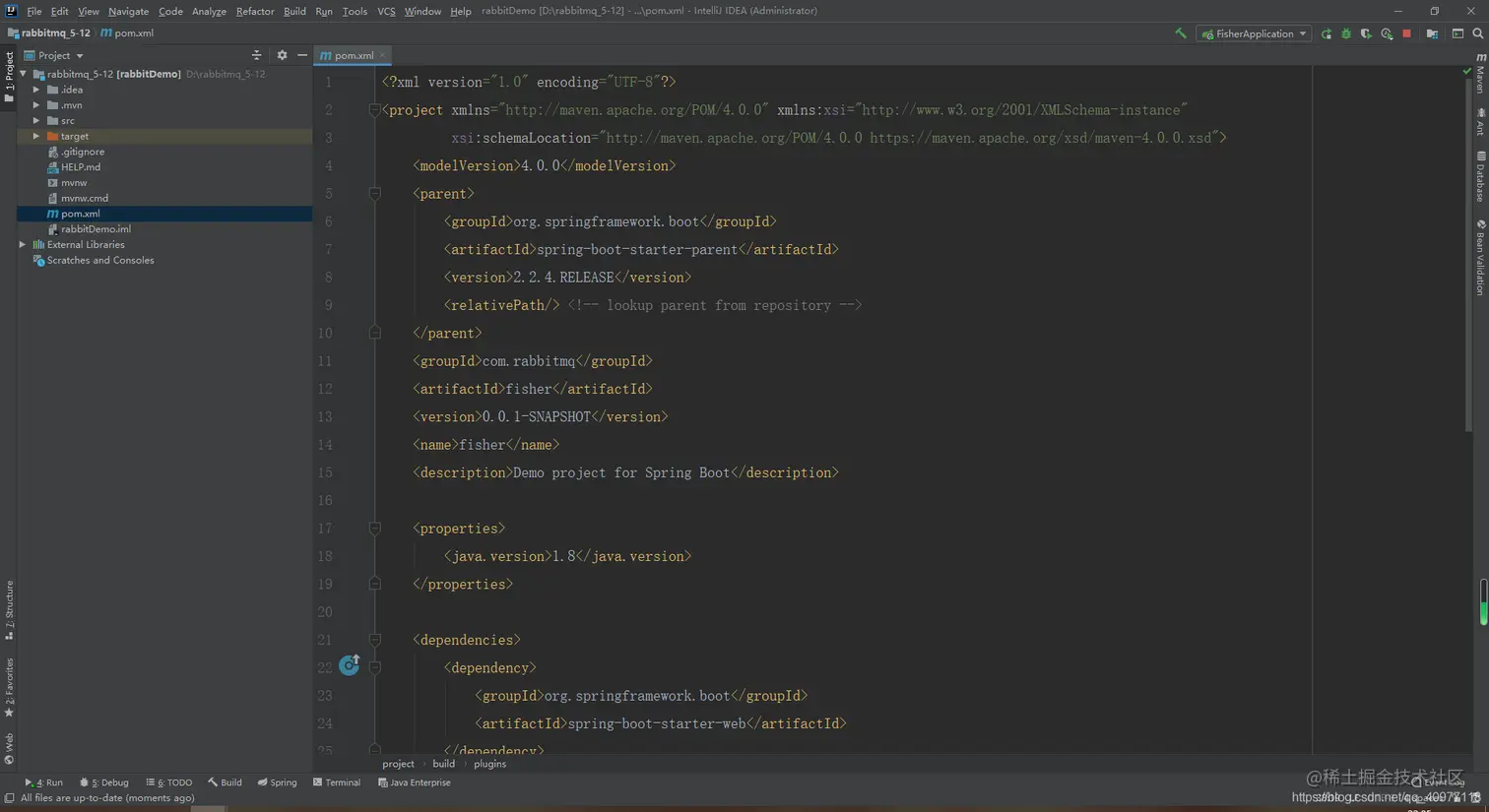Click the Run Anything icon in toolbar
1489x812 pixels.
click(1457, 33)
